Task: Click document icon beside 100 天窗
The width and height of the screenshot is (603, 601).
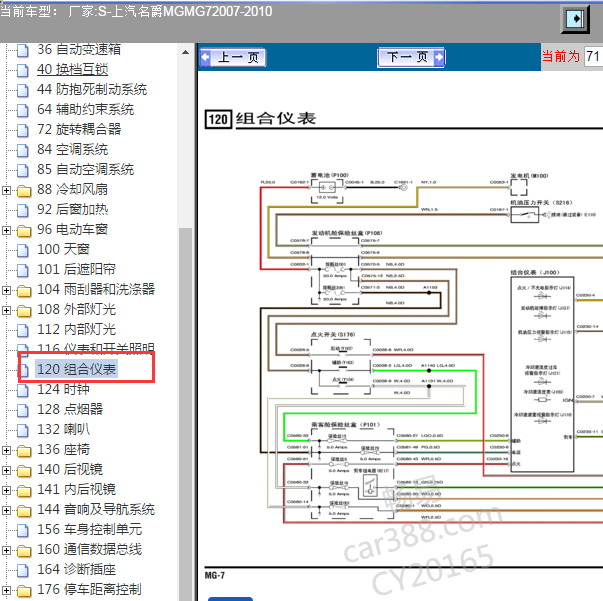Action: (x=23, y=250)
